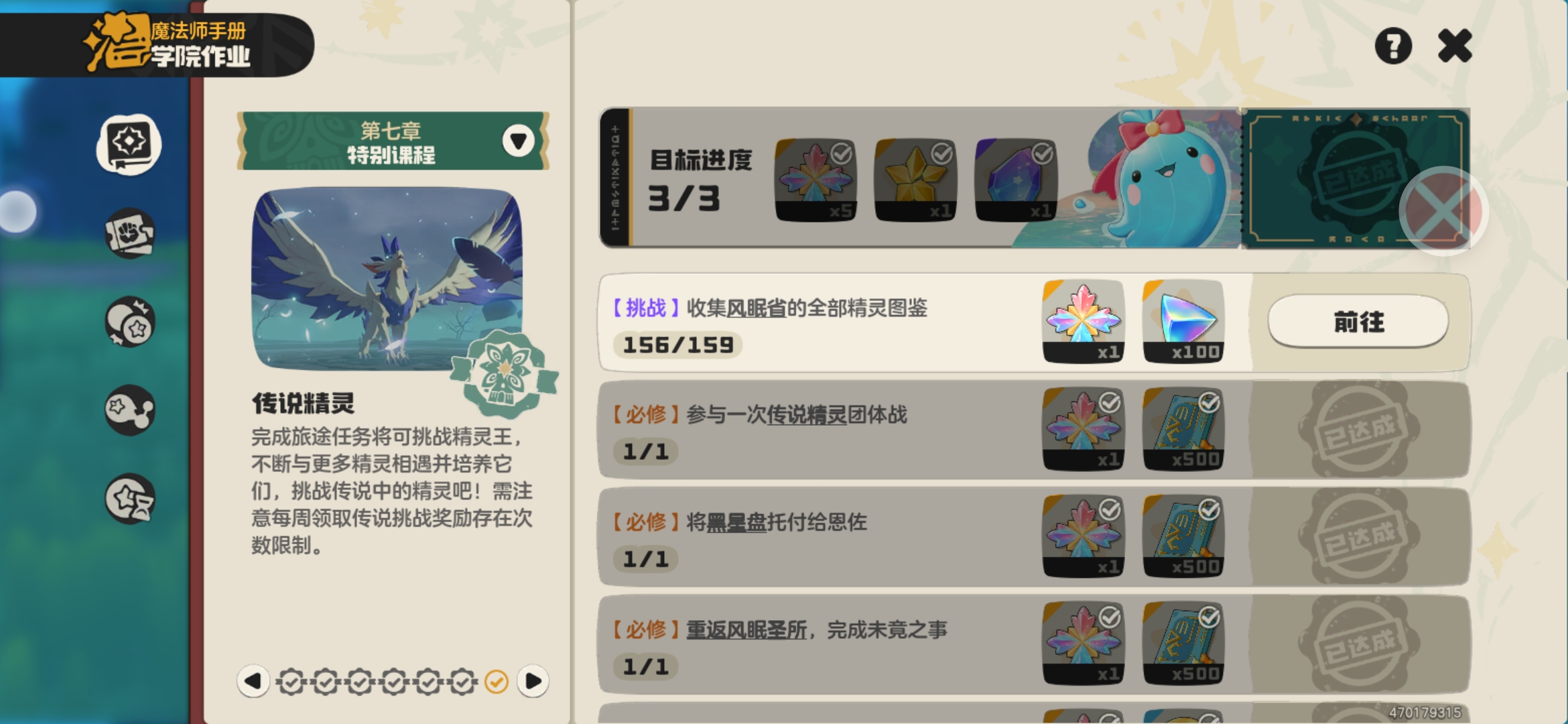Open the coins and star sidebar icon
Image resolution: width=1568 pixels, height=724 pixels.
[130, 322]
